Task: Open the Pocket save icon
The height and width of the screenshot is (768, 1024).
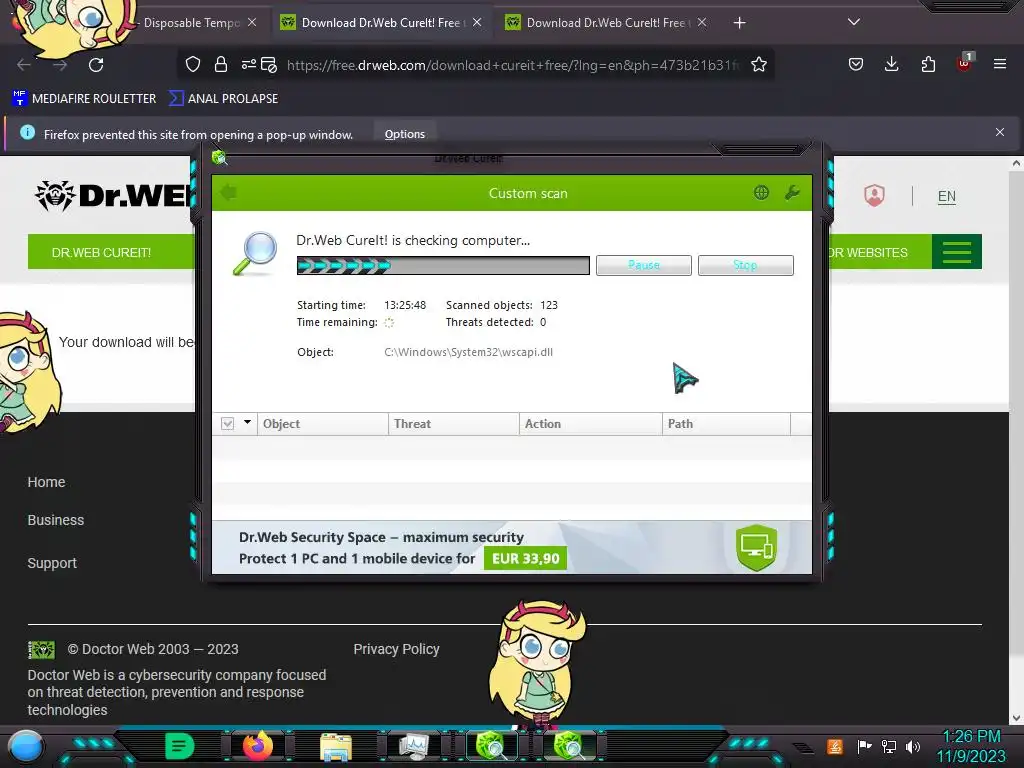Action: click(x=856, y=64)
